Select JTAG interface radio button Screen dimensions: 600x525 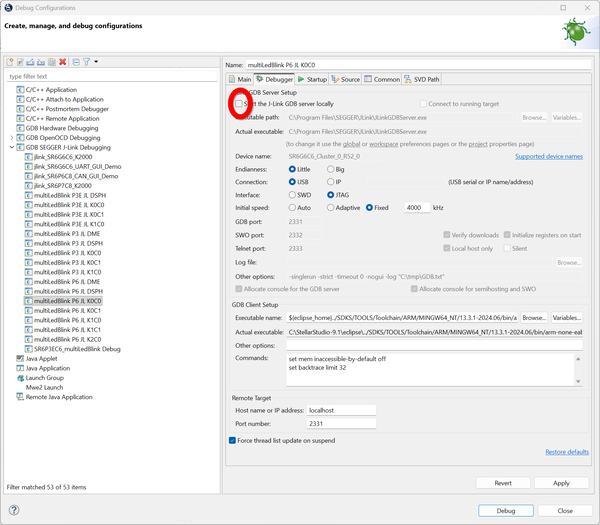pyautogui.click(x=331, y=195)
